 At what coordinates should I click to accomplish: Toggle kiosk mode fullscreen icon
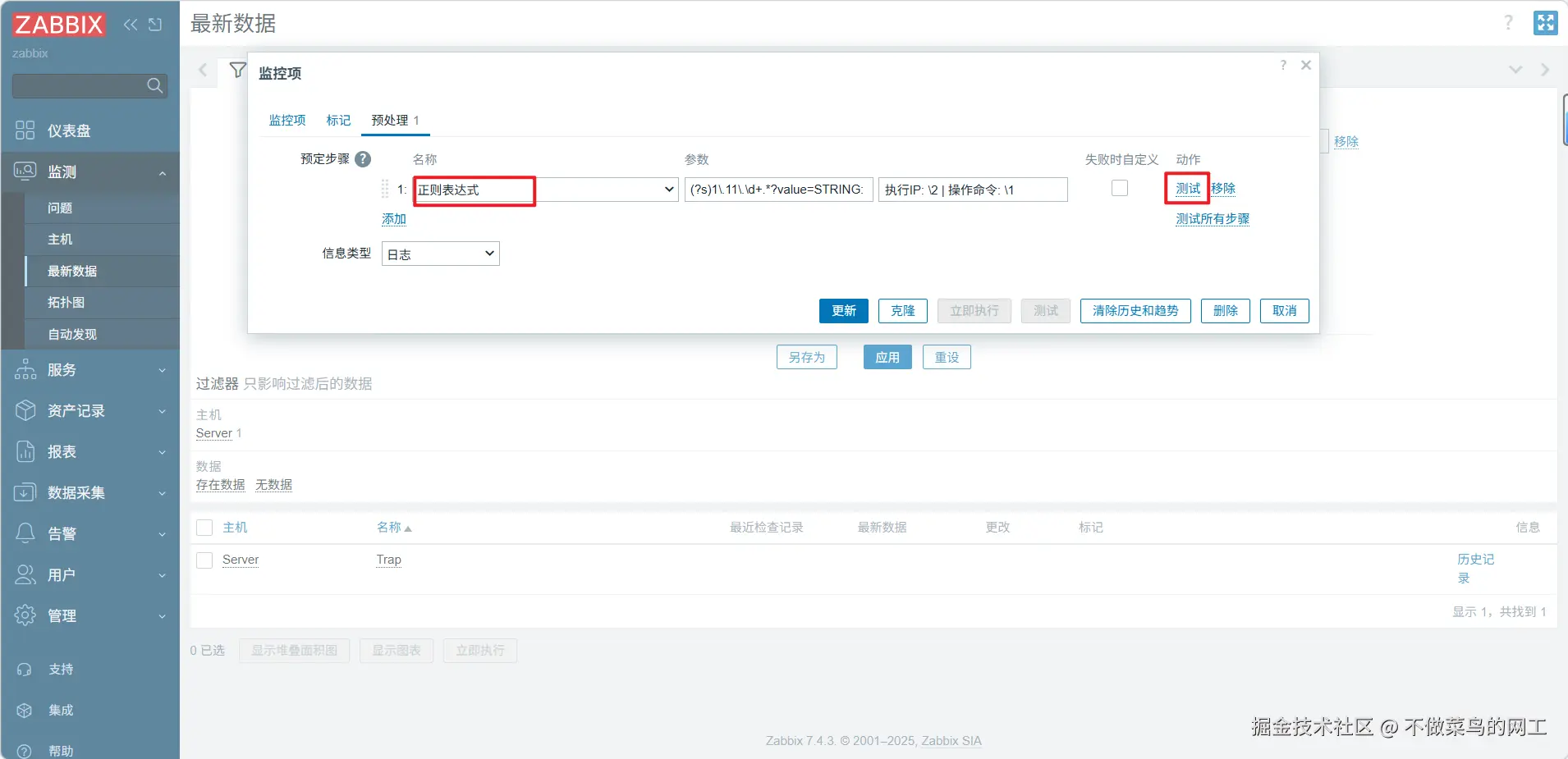[x=1545, y=23]
